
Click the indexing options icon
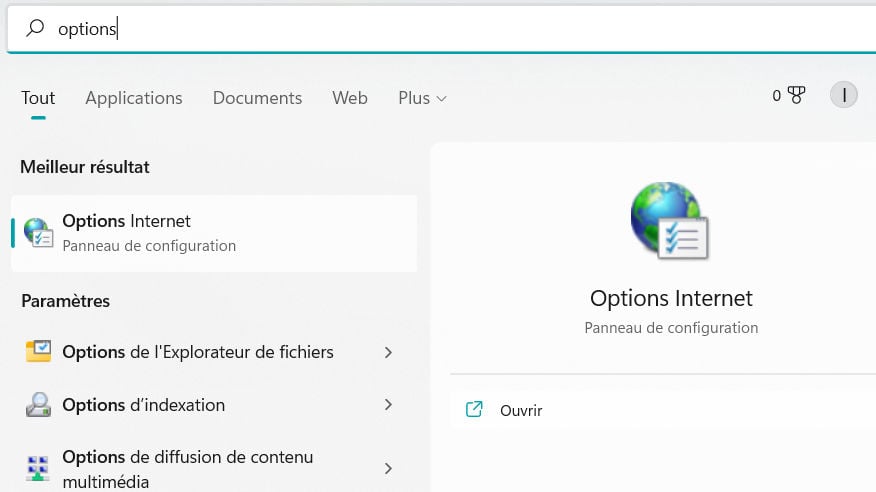pos(38,405)
